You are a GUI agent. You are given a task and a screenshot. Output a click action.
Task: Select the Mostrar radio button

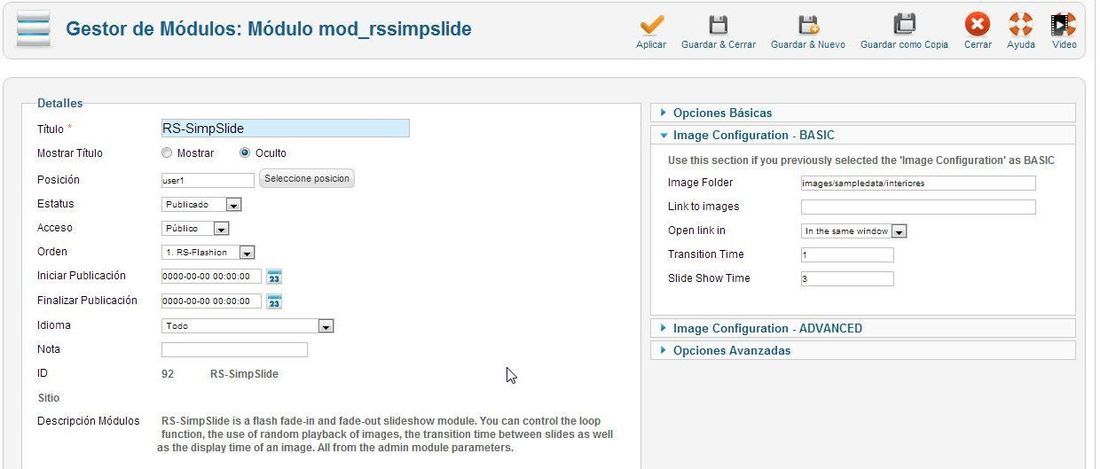pyautogui.click(x=166, y=153)
